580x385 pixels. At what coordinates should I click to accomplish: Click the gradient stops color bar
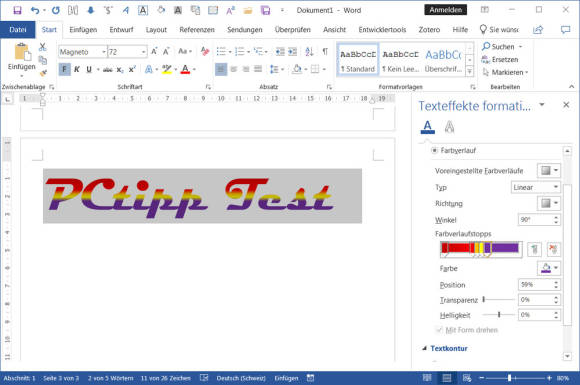[x=481, y=248]
